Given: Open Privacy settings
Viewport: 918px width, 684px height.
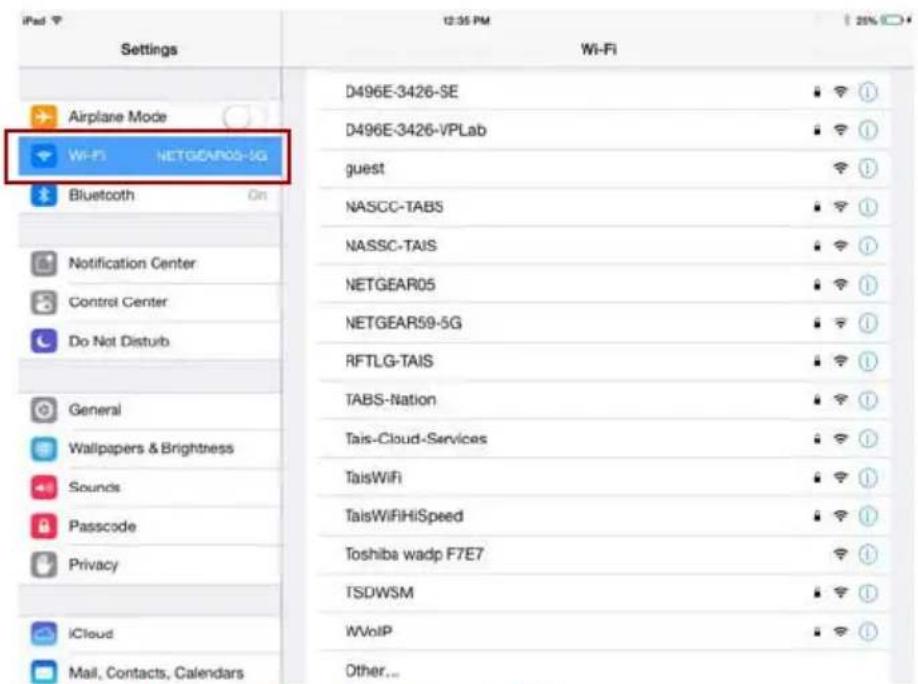Looking at the screenshot, I should pyautogui.click(x=150, y=565).
